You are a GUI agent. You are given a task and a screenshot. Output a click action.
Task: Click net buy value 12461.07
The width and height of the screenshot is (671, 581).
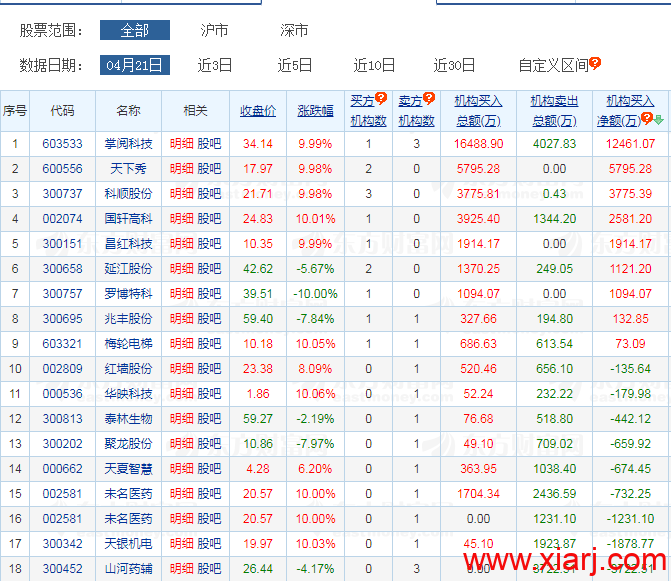630,144
